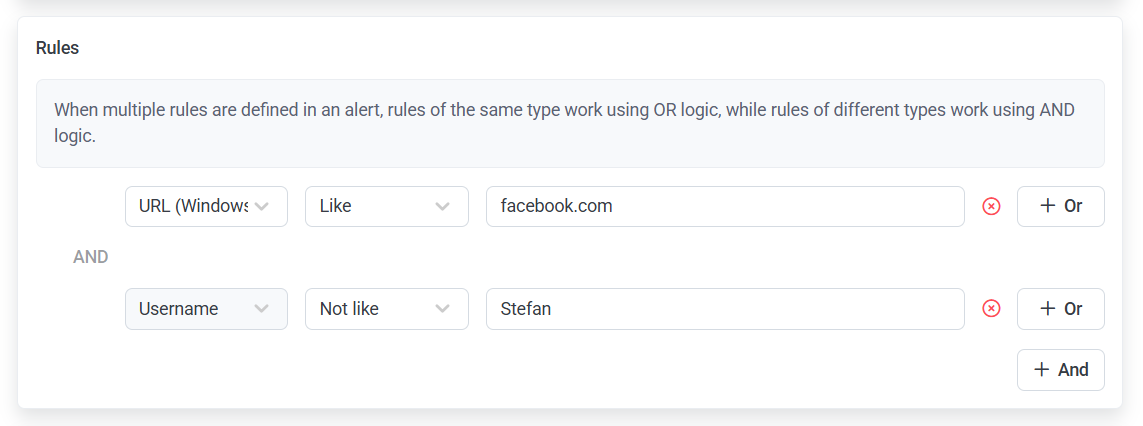Click plus icon beside Stefan row's Or
Screen dimensions: 1143x426
coord(1048,308)
